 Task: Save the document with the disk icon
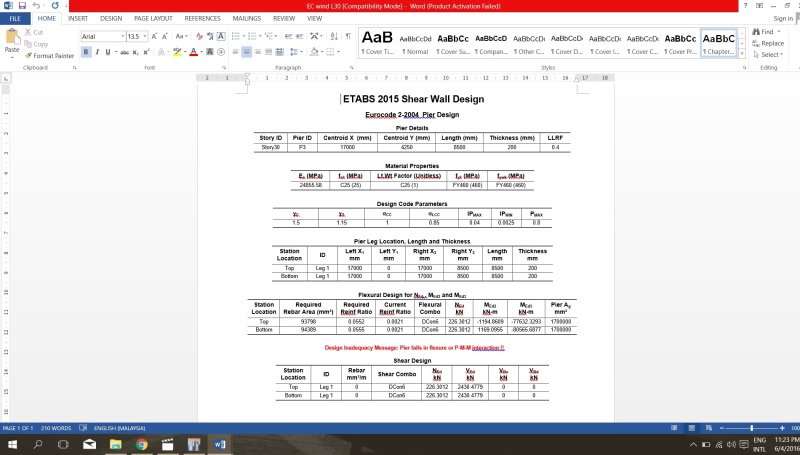[x=22, y=6]
